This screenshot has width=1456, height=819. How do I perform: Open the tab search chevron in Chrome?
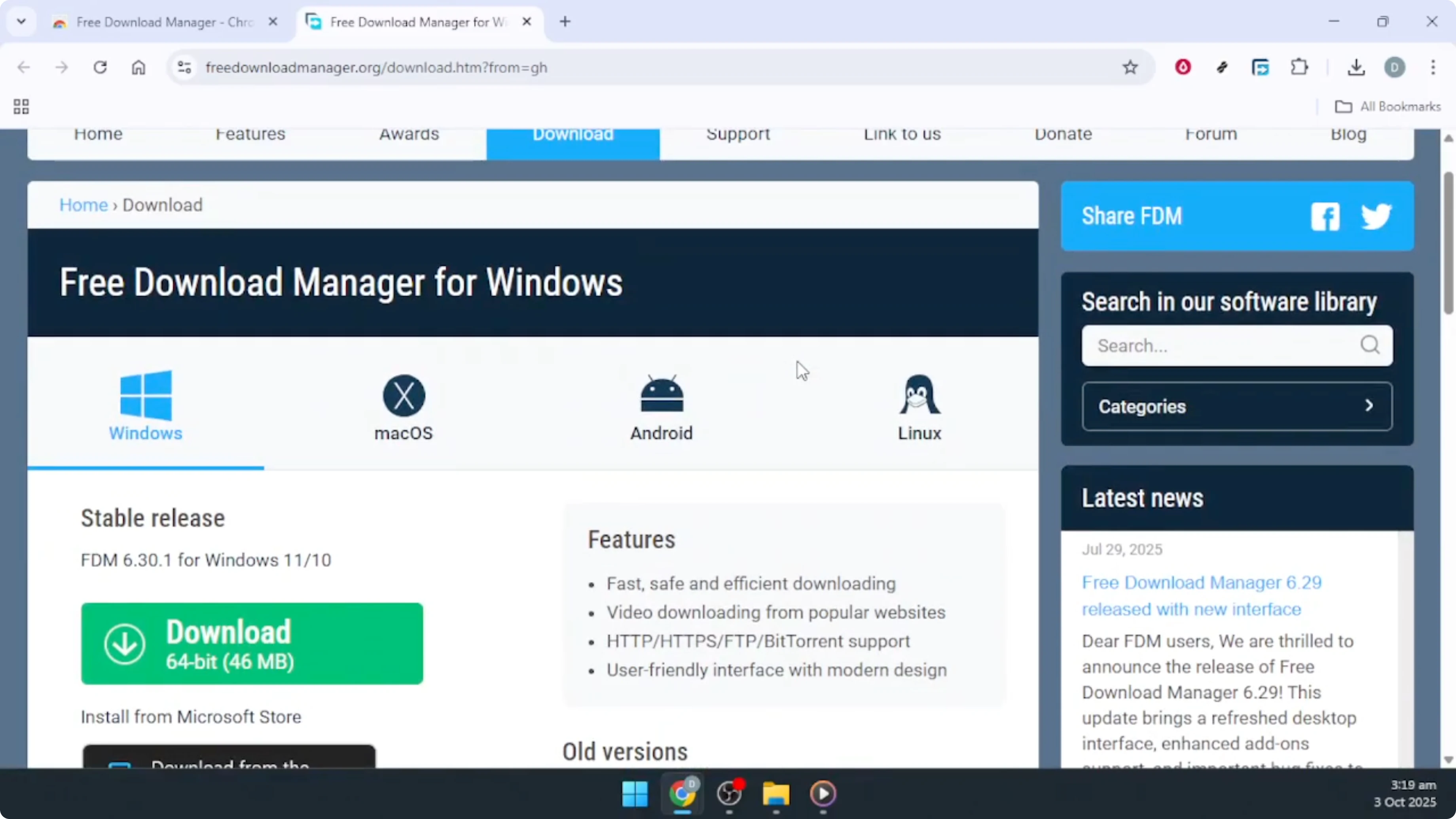pyautogui.click(x=21, y=21)
